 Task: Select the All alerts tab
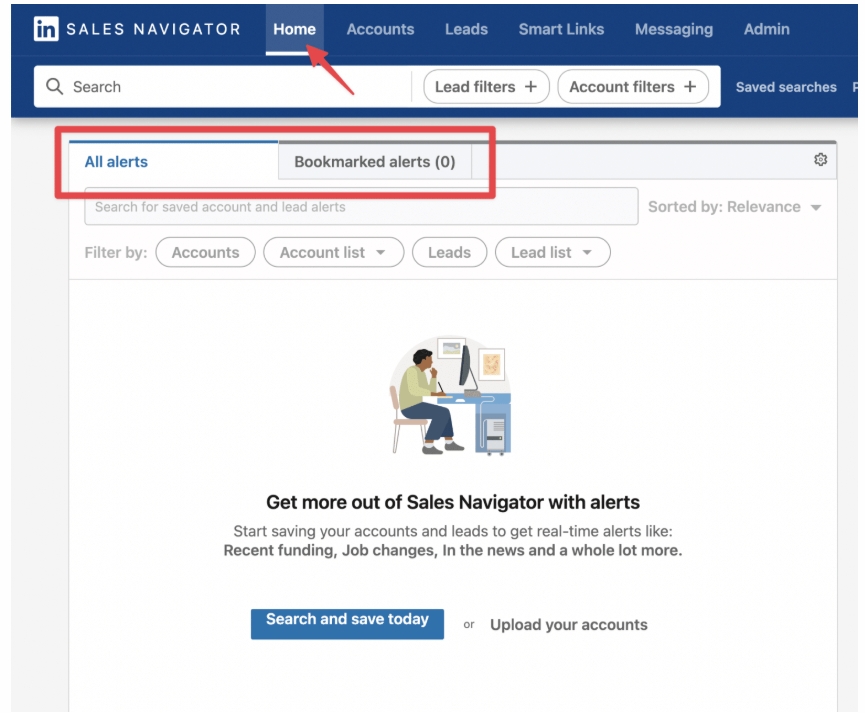pos(116,162)
